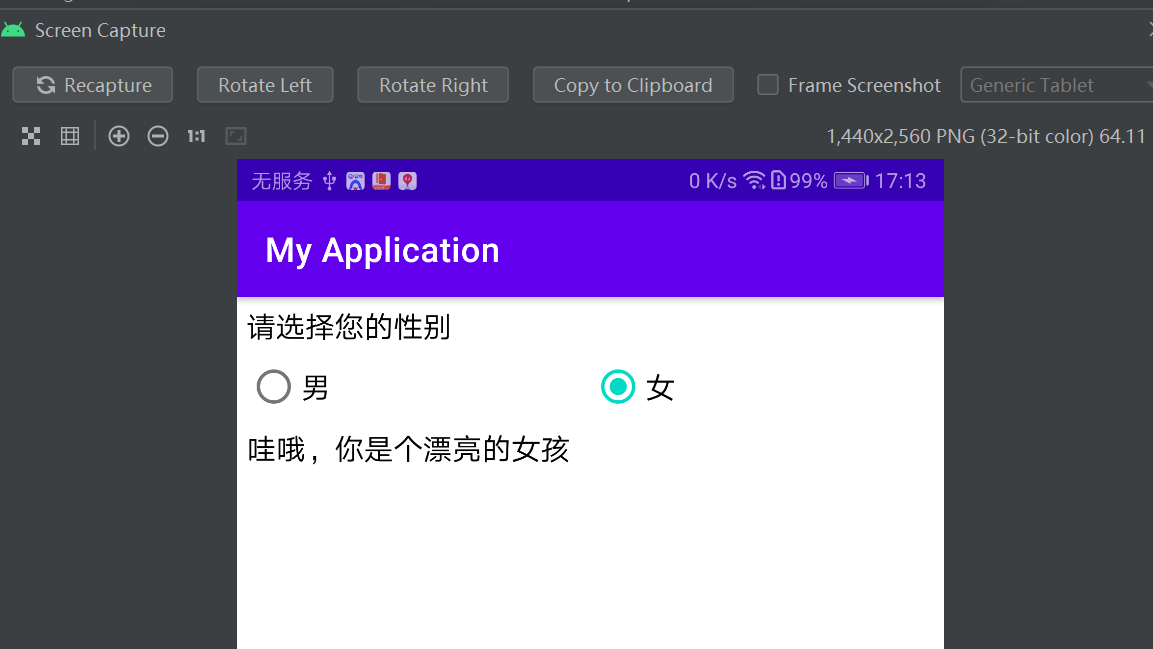Click the 请选择您的性别 label
1153x649 pixels.
[x=349, y=327]
